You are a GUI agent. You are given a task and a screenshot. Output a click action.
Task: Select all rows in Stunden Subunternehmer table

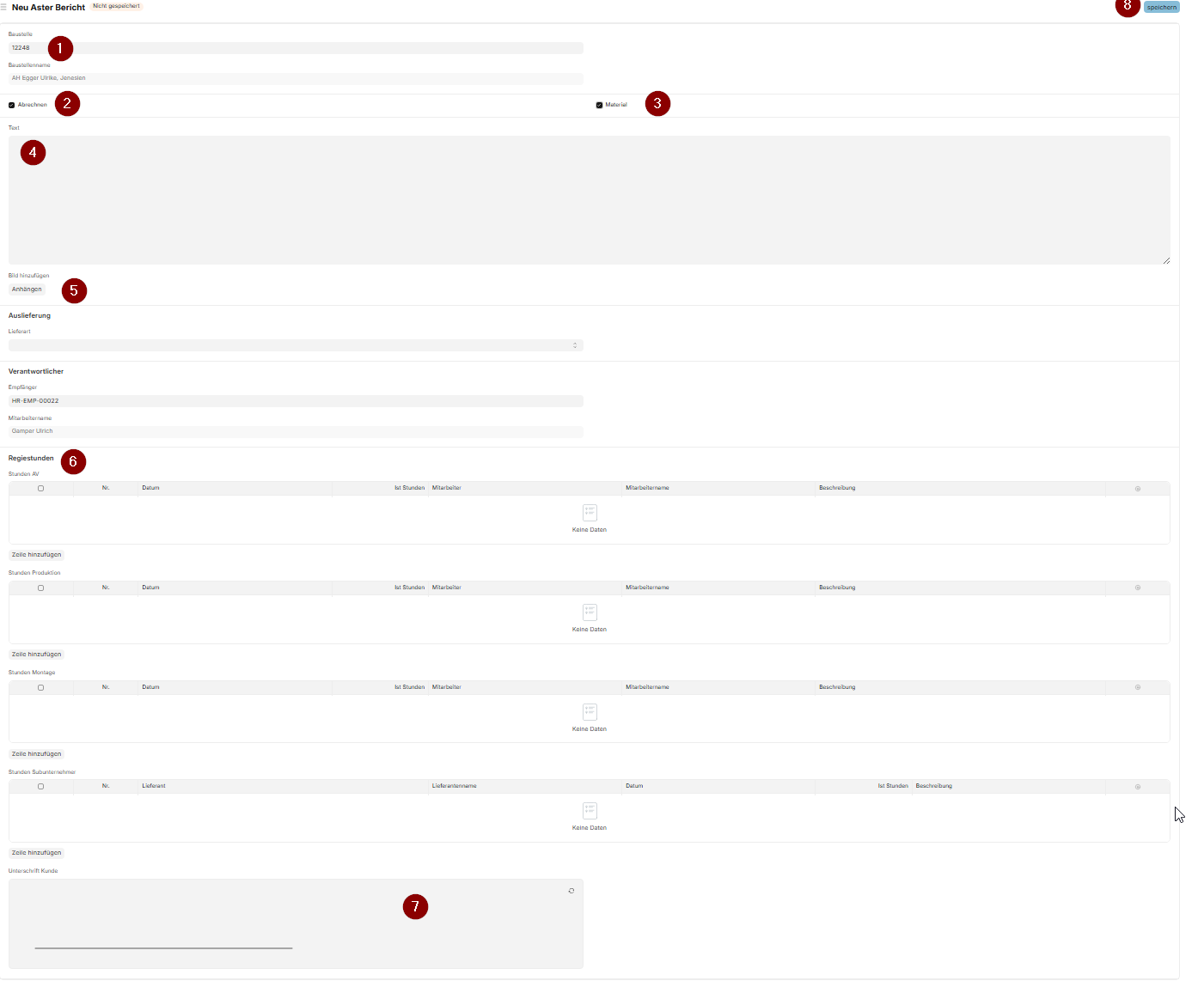tap(40, 787)
